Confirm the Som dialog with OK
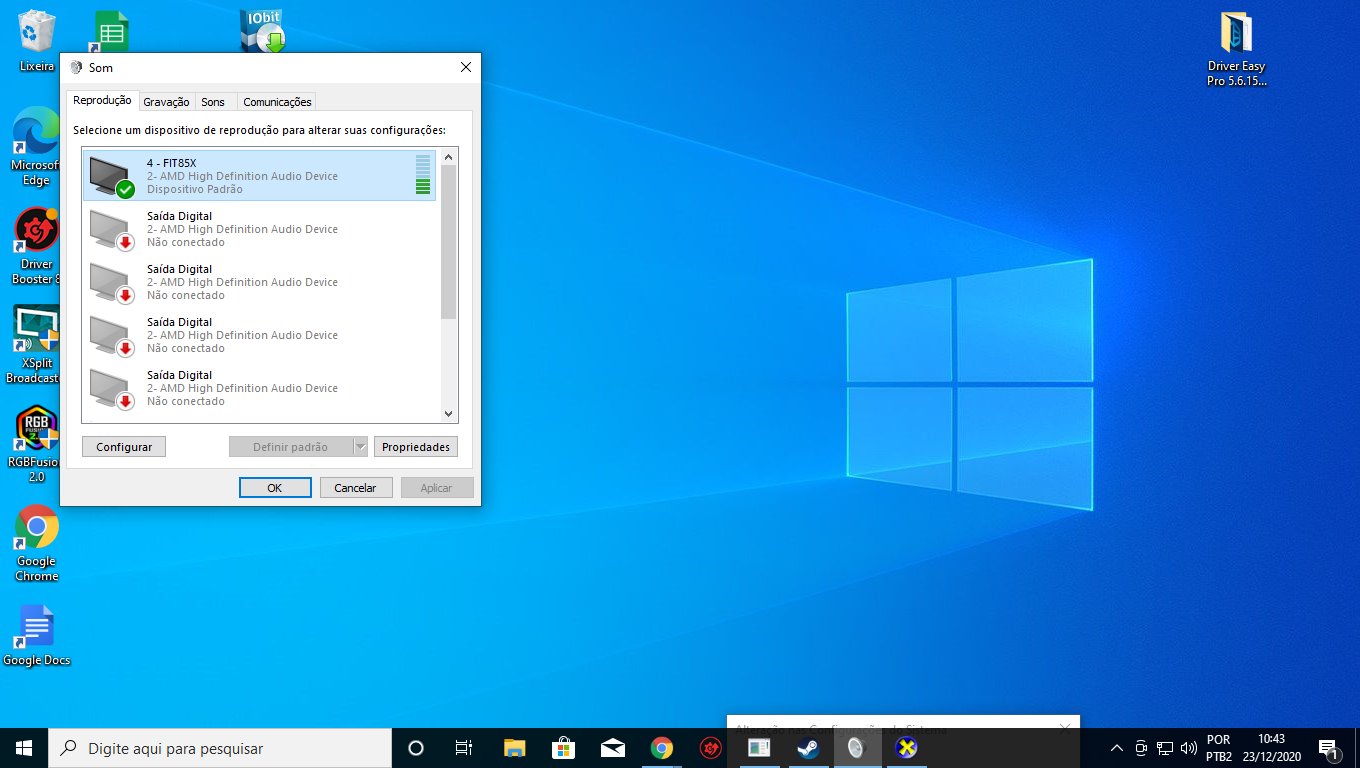Viewport: 1360px width, 768px height. point(275,488)
